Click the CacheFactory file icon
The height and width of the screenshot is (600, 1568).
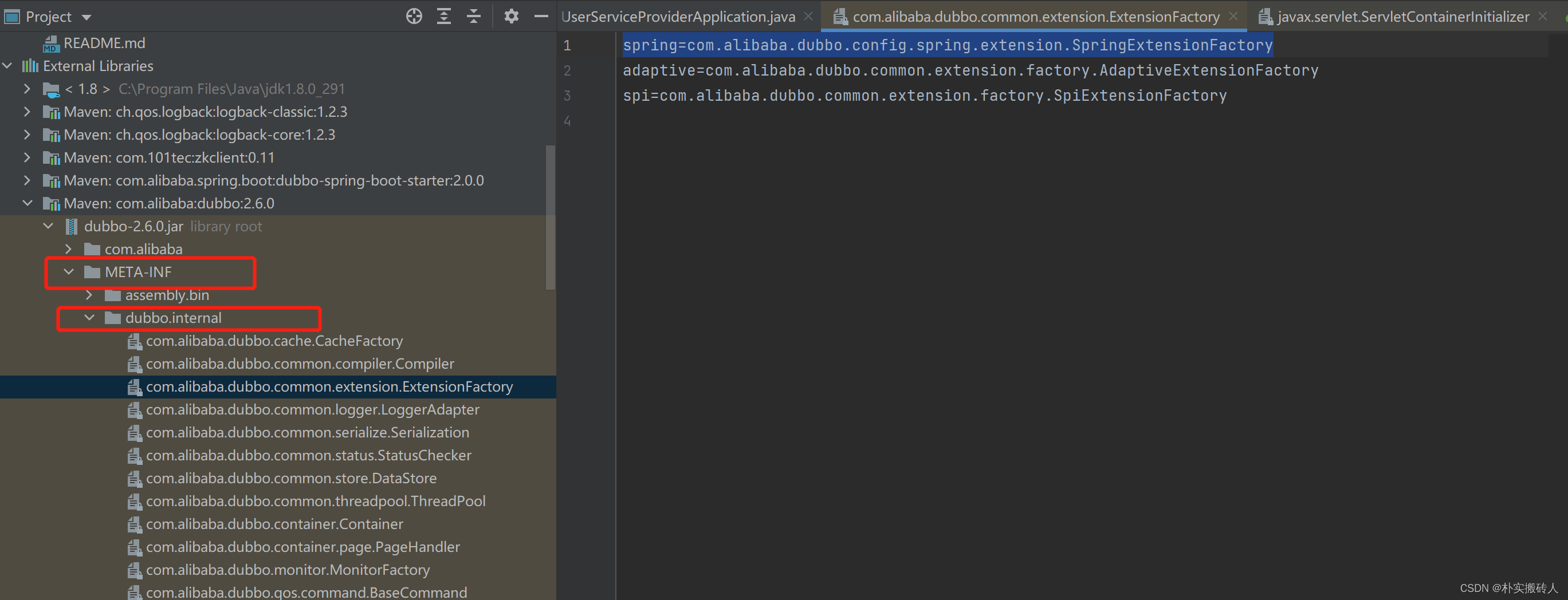pyautogui.click(x=135, y=341)
